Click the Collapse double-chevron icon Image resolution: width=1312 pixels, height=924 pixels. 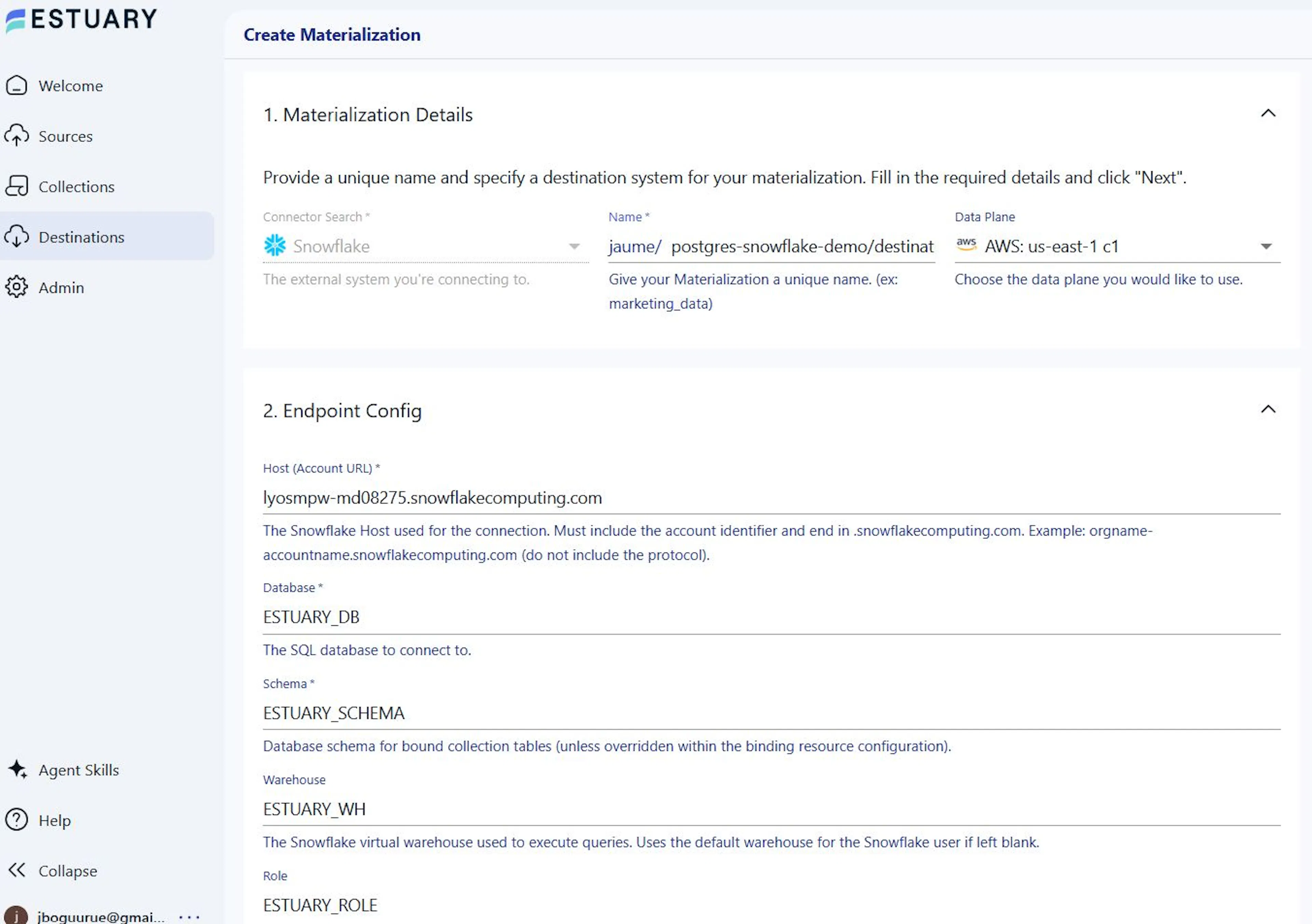[x=17, y=870]
